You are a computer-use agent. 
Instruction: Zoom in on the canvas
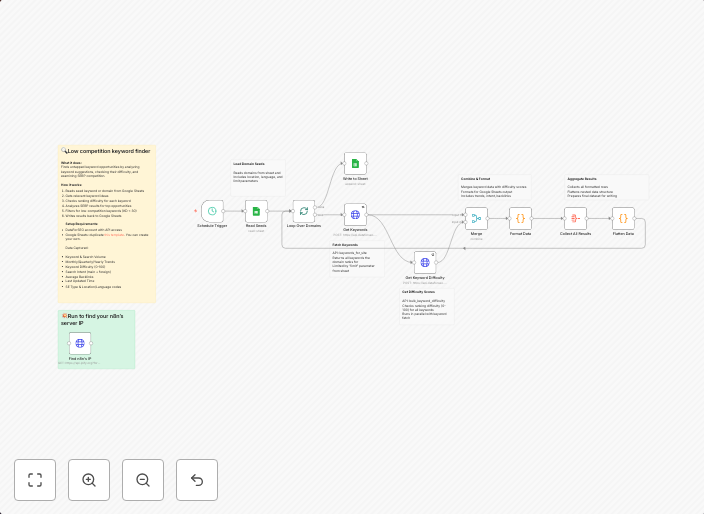point(89,480)
